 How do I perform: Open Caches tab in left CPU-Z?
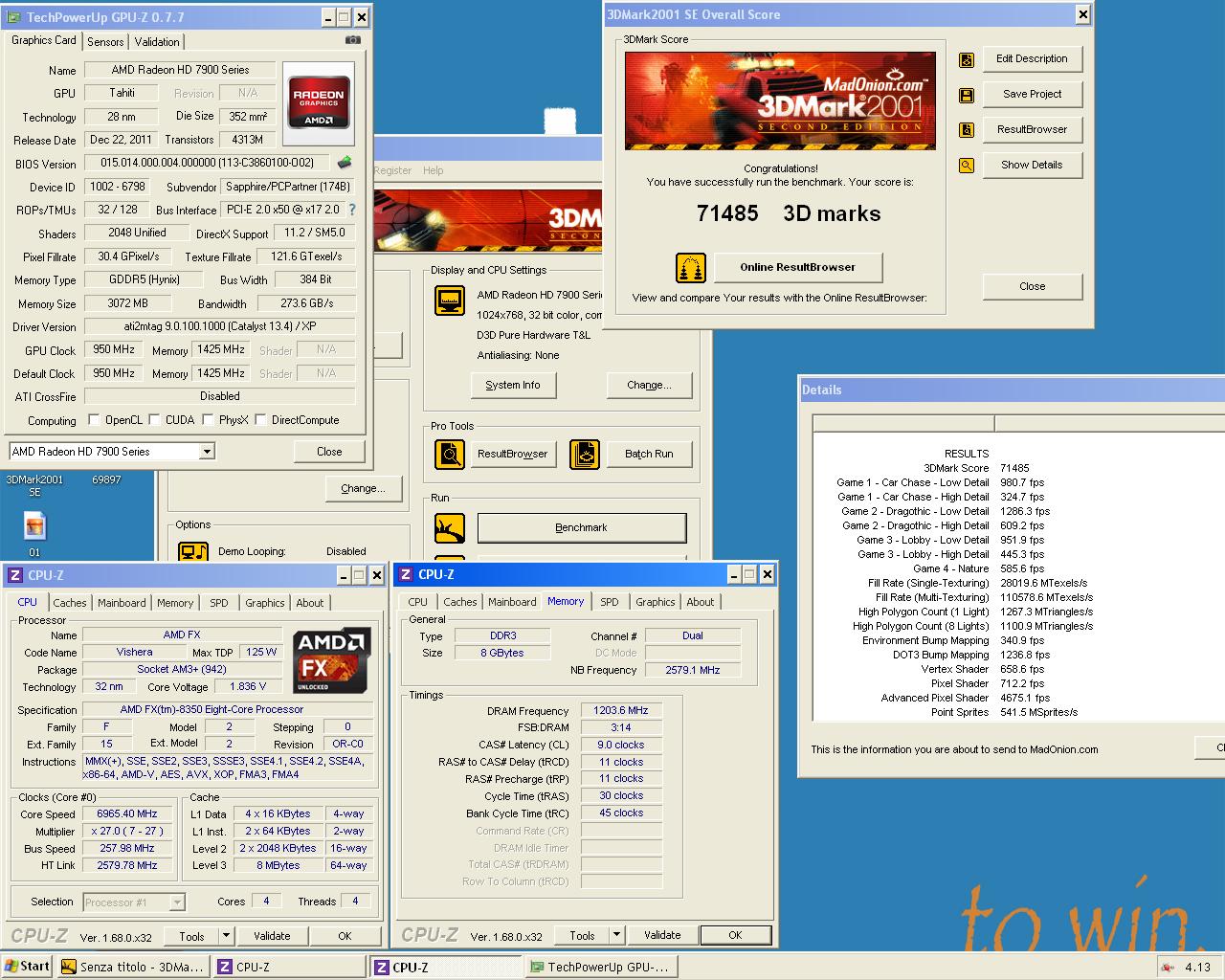click(70, 603)
